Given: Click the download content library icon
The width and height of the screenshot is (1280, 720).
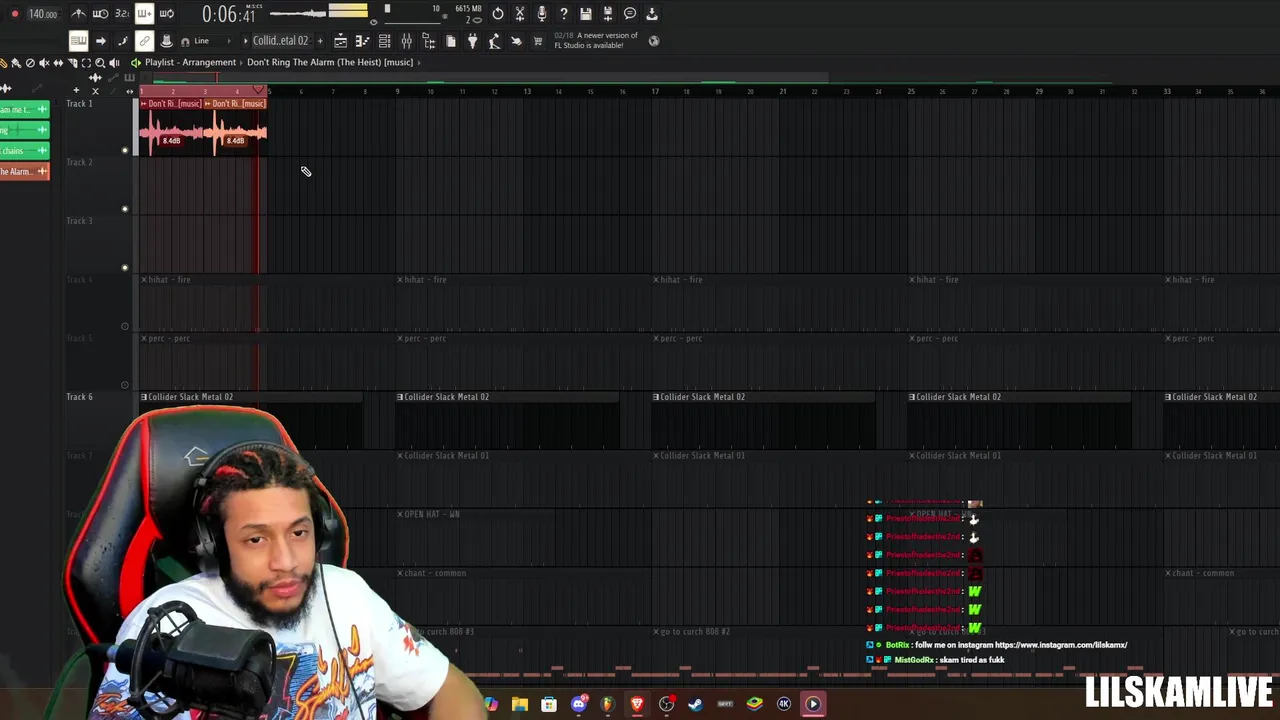Looking at the screenshot, I should (652, 14).
